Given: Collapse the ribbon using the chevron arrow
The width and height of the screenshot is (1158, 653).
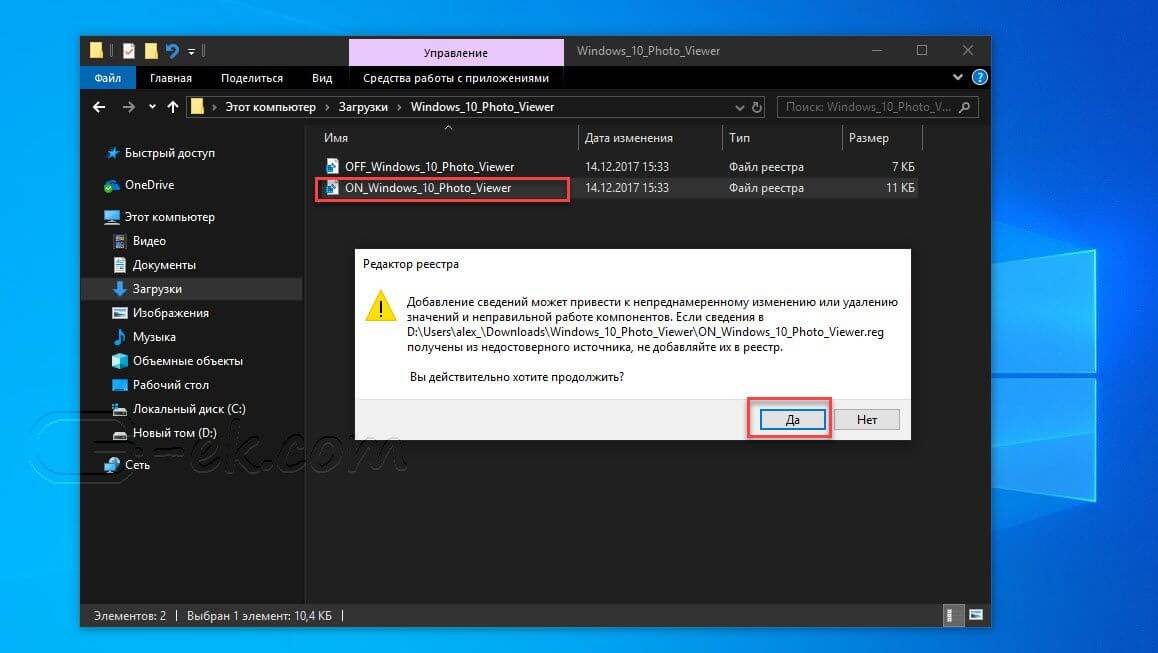Looking at the screenshot, I should click(957, 77).
